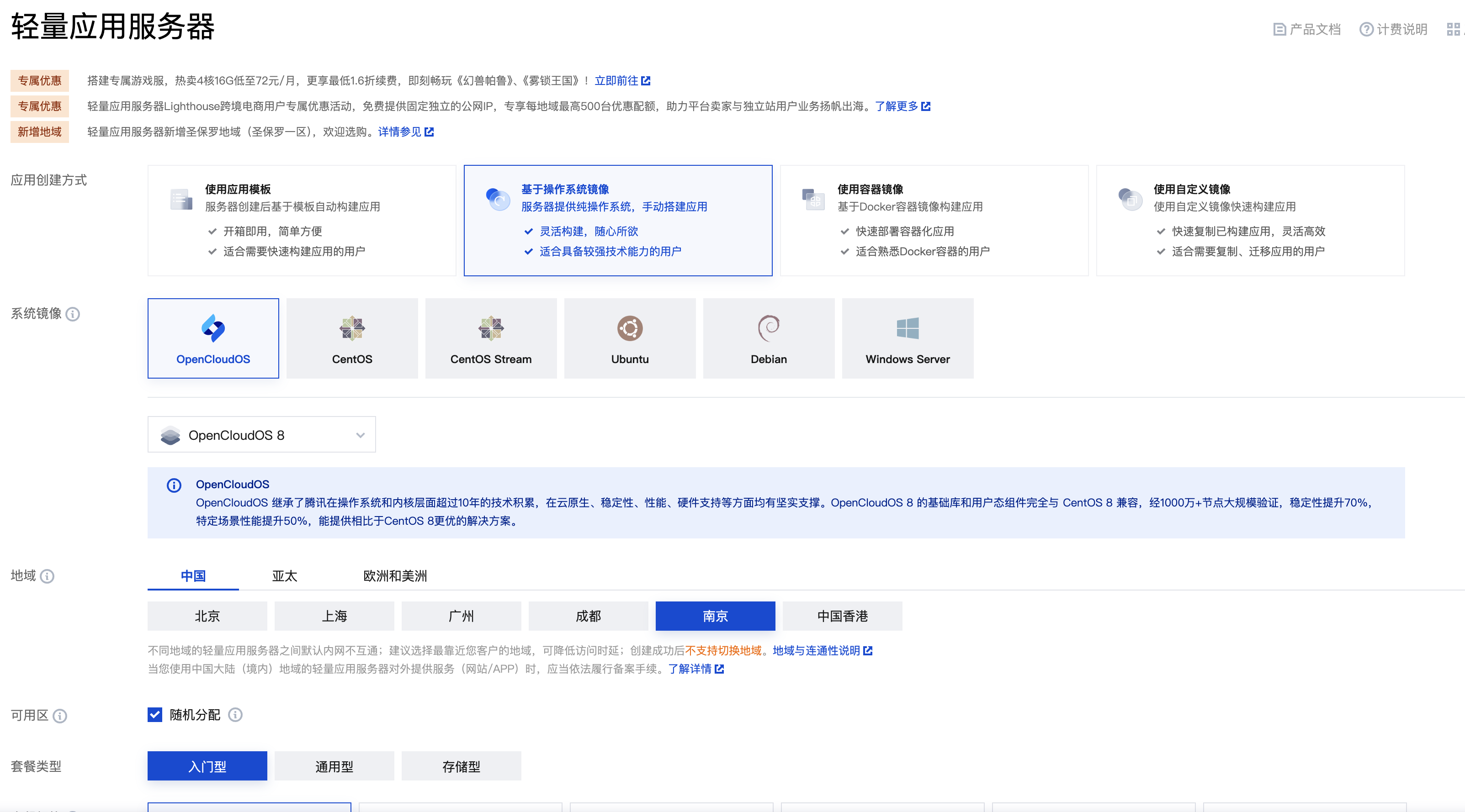Toggle the 随机分配 checkbox
The width and height of the screenshot is (1465, 812).
pos(155,715)
